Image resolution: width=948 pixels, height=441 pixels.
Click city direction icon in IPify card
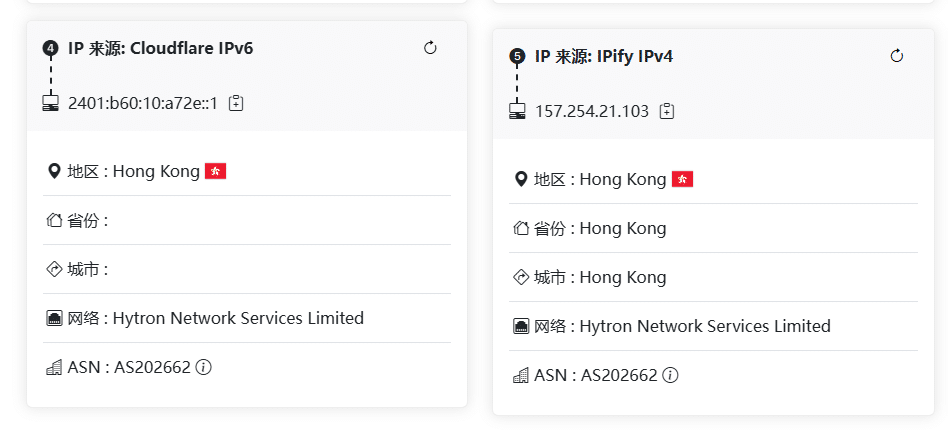(521, 277)
